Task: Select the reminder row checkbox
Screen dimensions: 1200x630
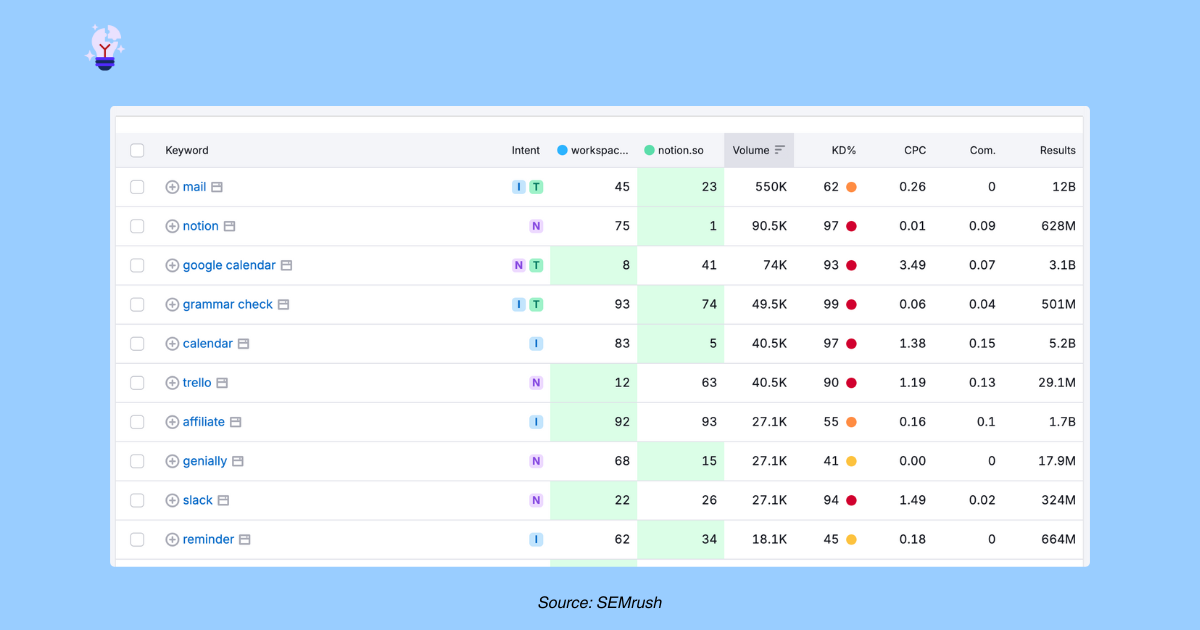Action: (x=137, y=539)
